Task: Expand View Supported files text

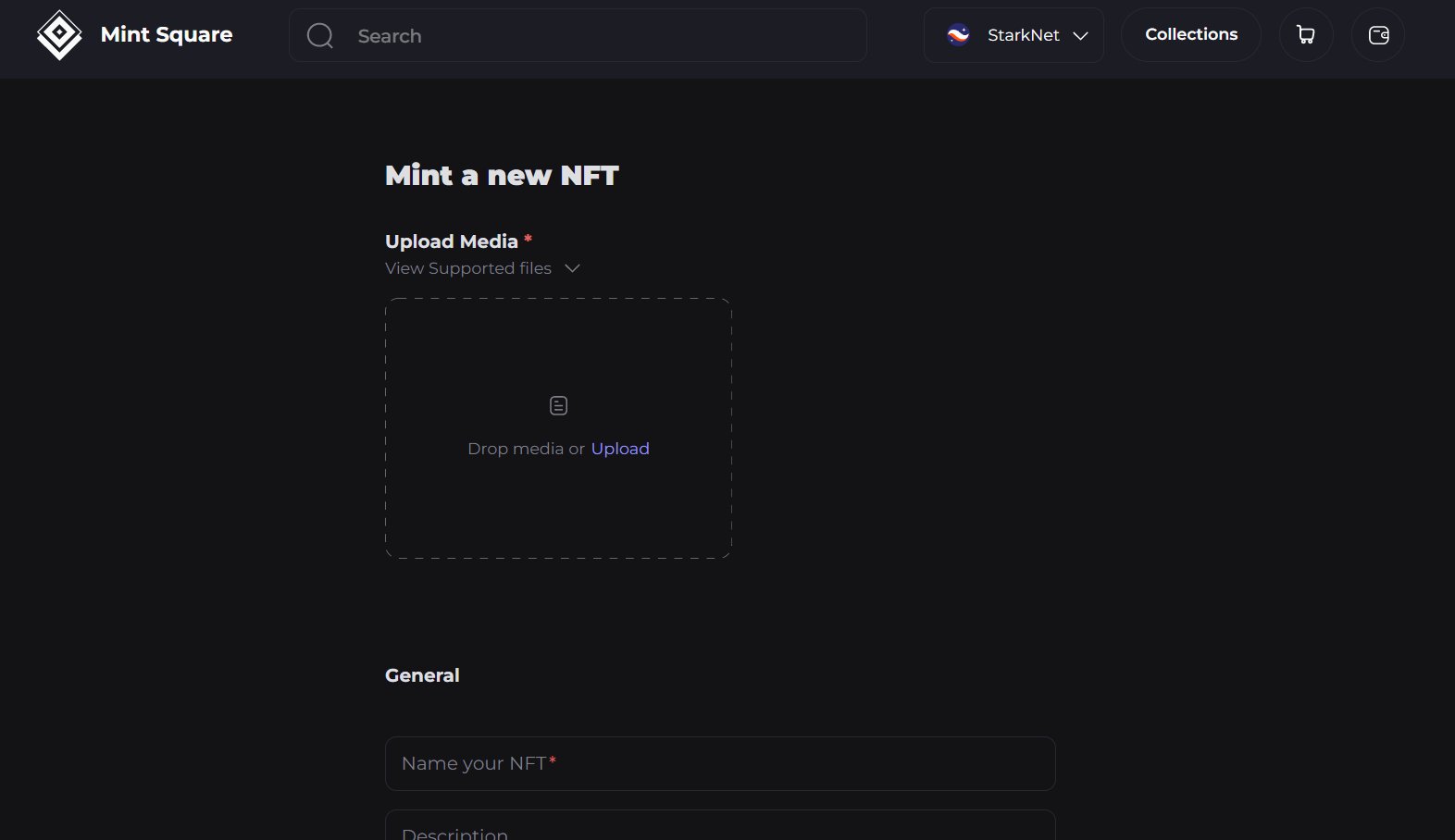Action: [x=468, y=268]
